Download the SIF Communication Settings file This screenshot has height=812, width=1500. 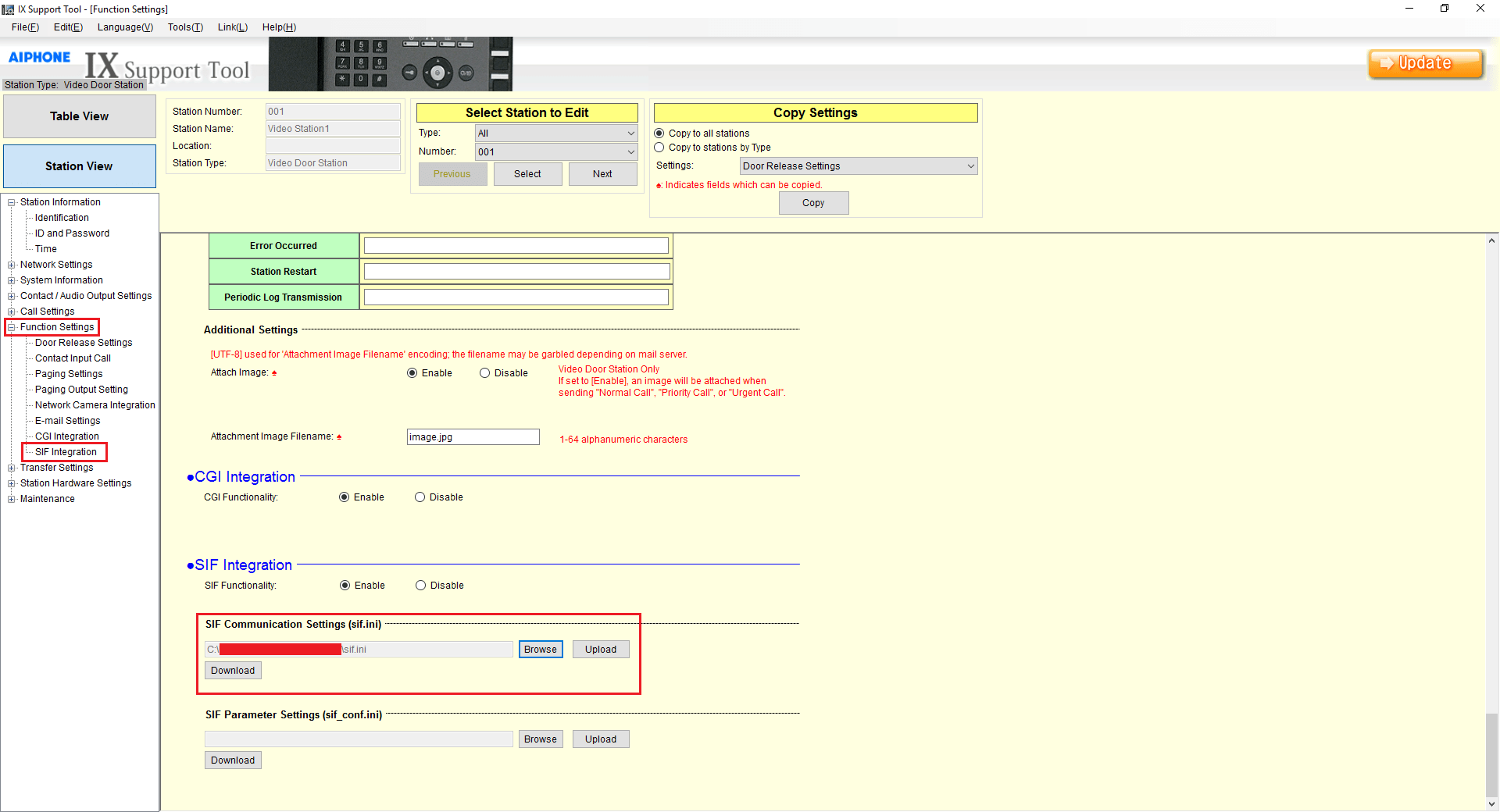[x=233, y=671]
